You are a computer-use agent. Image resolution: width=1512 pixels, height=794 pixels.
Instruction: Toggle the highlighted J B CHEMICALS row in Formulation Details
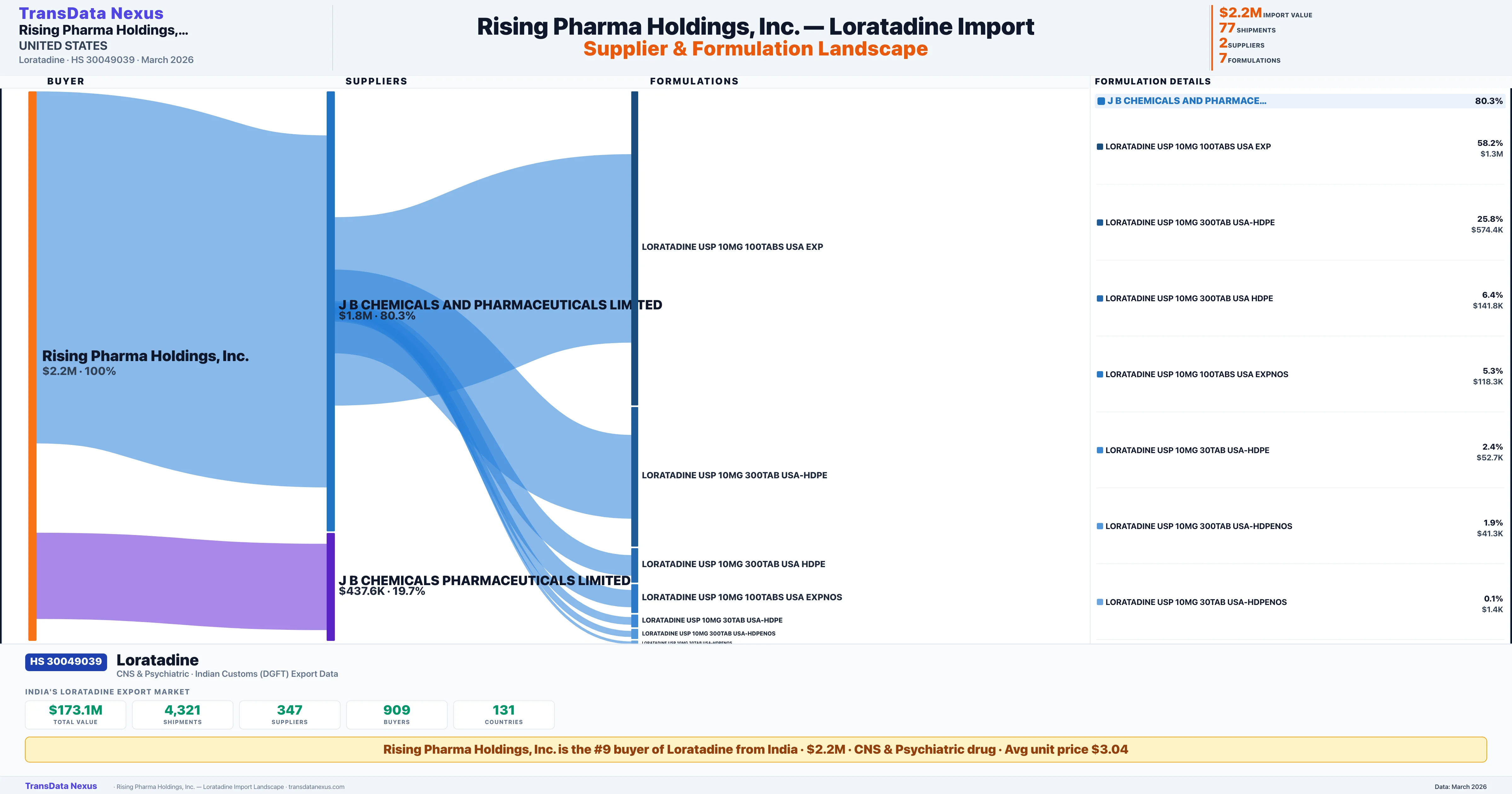click(1297, 101)
